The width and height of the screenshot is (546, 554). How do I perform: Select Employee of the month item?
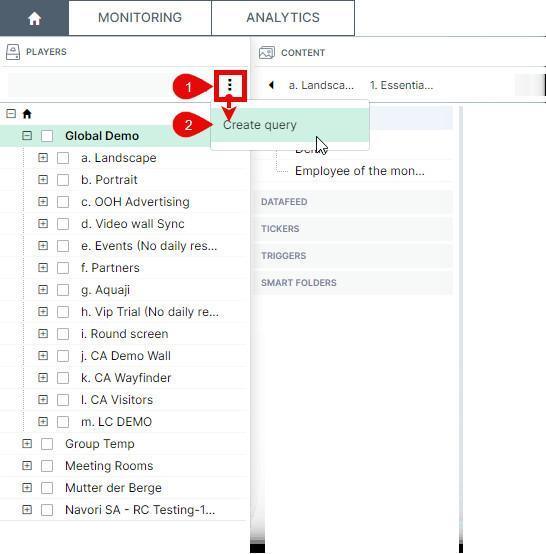[360, 171]
